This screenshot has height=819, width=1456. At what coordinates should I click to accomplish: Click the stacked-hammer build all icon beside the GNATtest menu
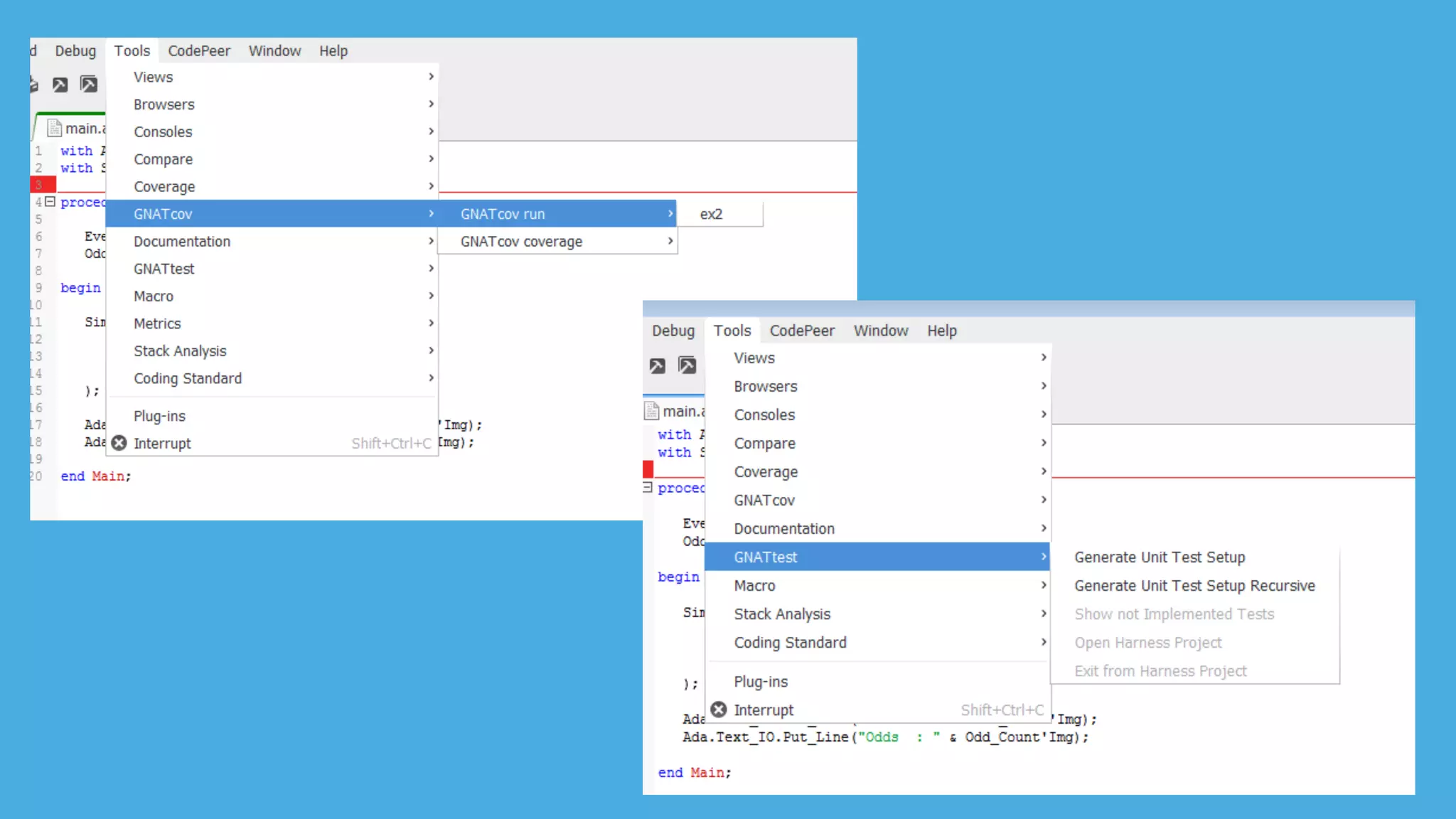point(687,365)
